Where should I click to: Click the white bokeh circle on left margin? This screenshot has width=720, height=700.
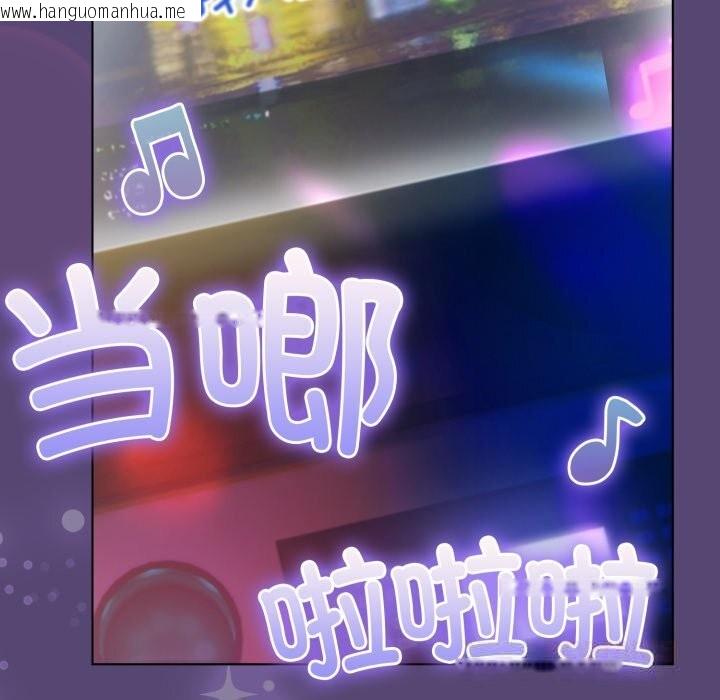[x=72, y=520]
